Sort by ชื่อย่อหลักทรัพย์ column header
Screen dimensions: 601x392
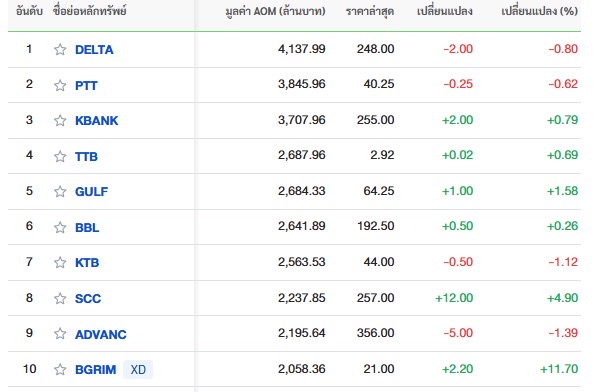click(90, 11)
